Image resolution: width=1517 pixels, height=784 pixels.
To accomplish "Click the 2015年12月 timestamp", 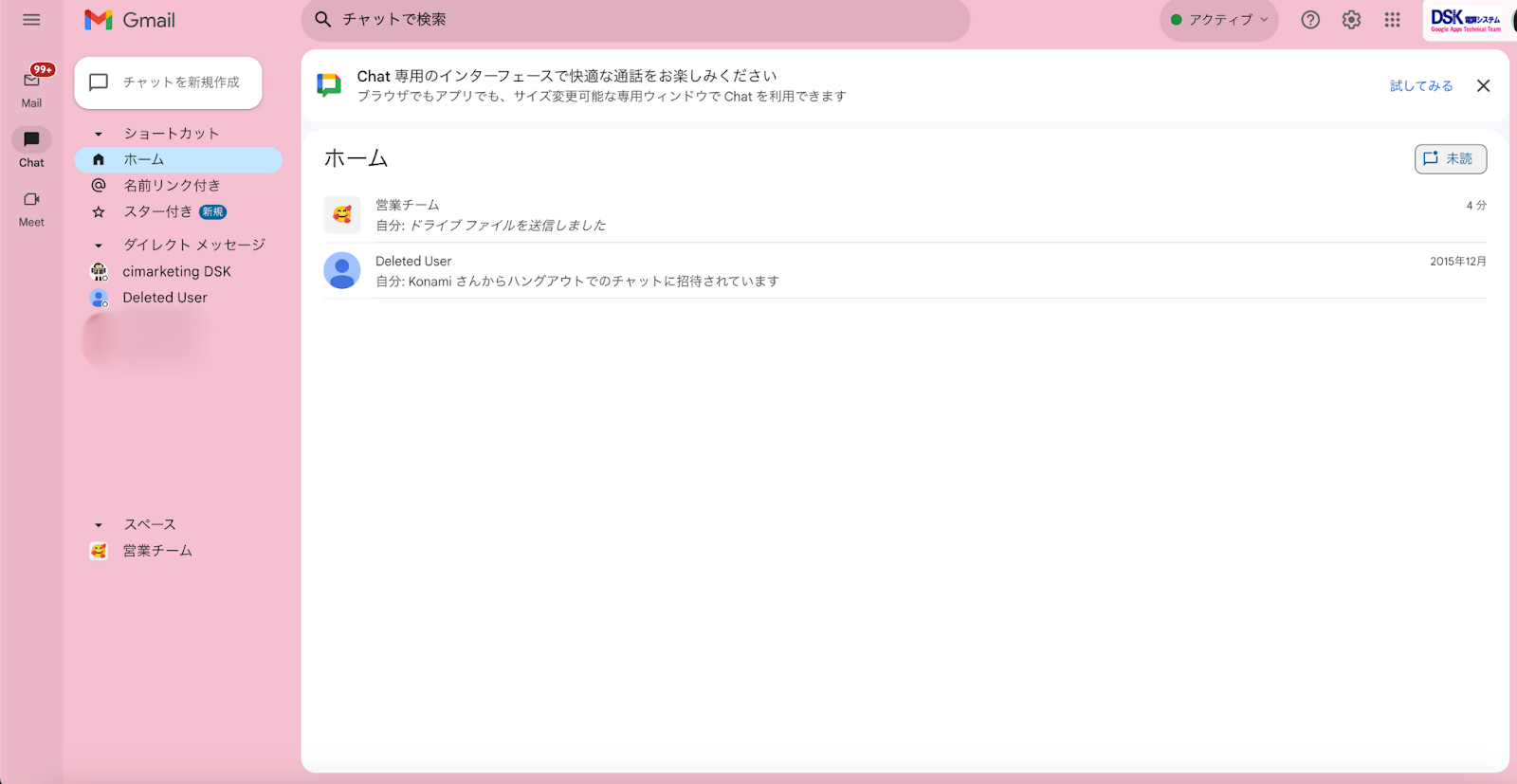I will [x=1458, y=262].
